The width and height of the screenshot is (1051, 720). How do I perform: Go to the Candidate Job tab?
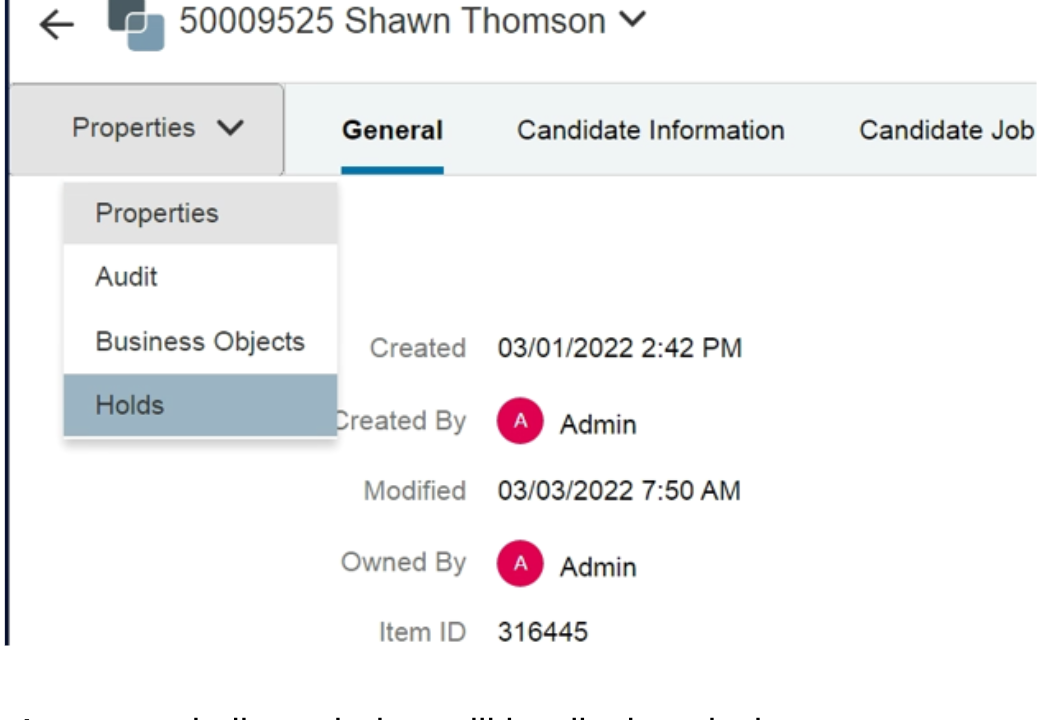[x=945, y=131]
